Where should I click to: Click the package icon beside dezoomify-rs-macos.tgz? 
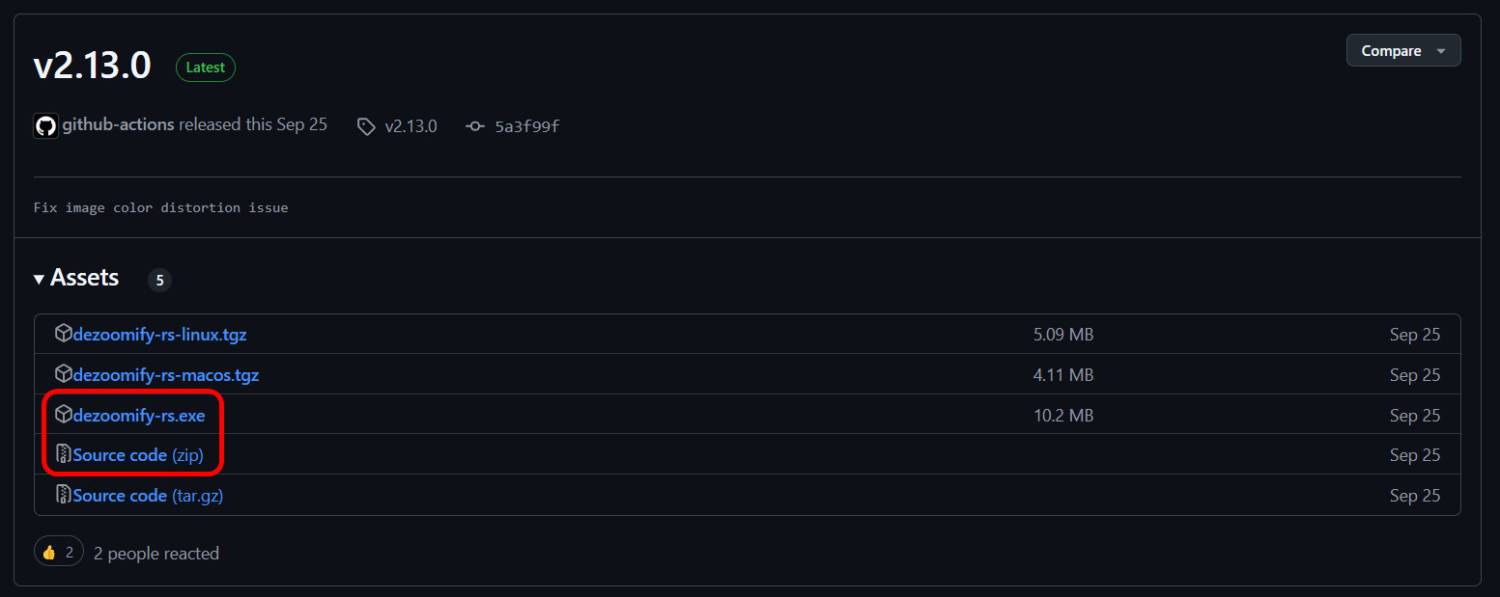63,374
